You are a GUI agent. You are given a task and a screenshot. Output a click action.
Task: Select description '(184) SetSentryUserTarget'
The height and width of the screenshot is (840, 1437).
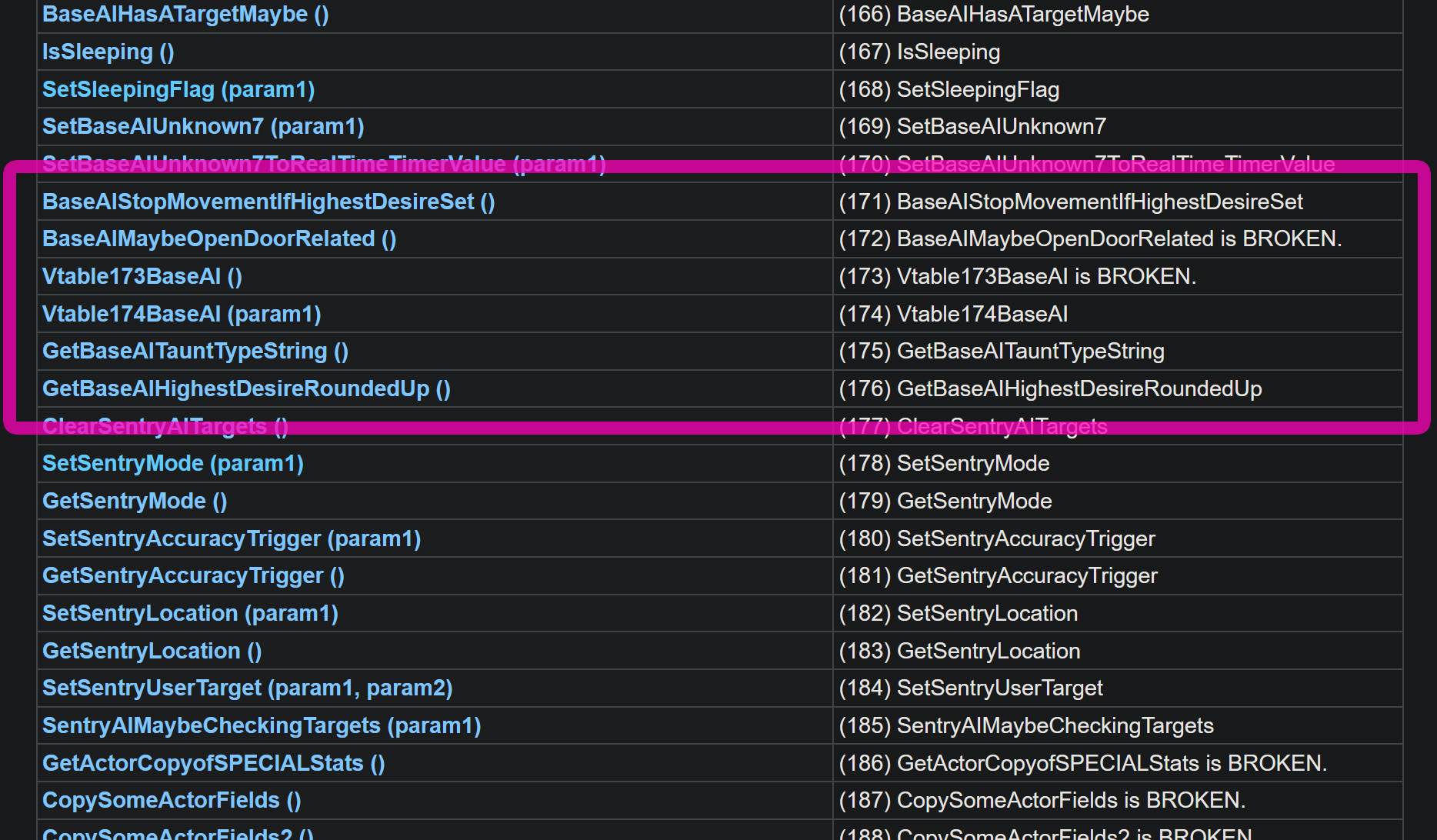click(x=971, y=688)
